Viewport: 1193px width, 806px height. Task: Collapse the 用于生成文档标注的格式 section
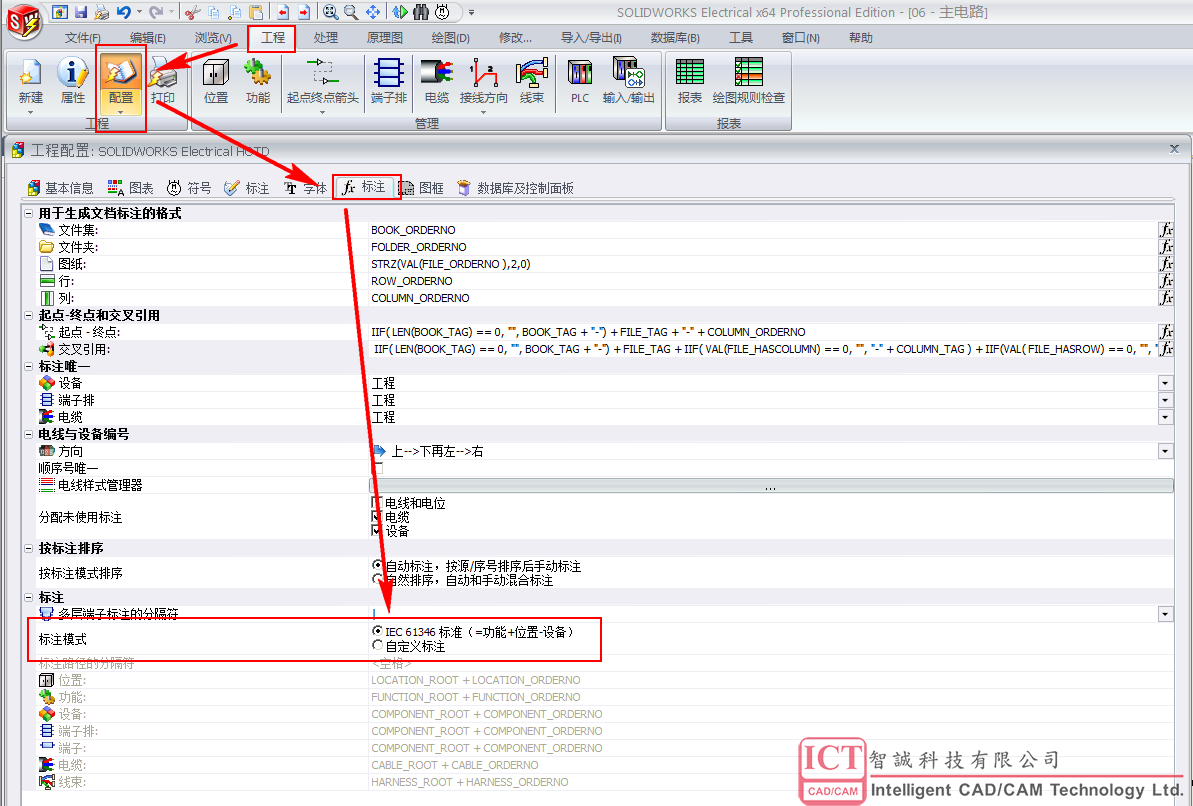[x=29, y=214]
